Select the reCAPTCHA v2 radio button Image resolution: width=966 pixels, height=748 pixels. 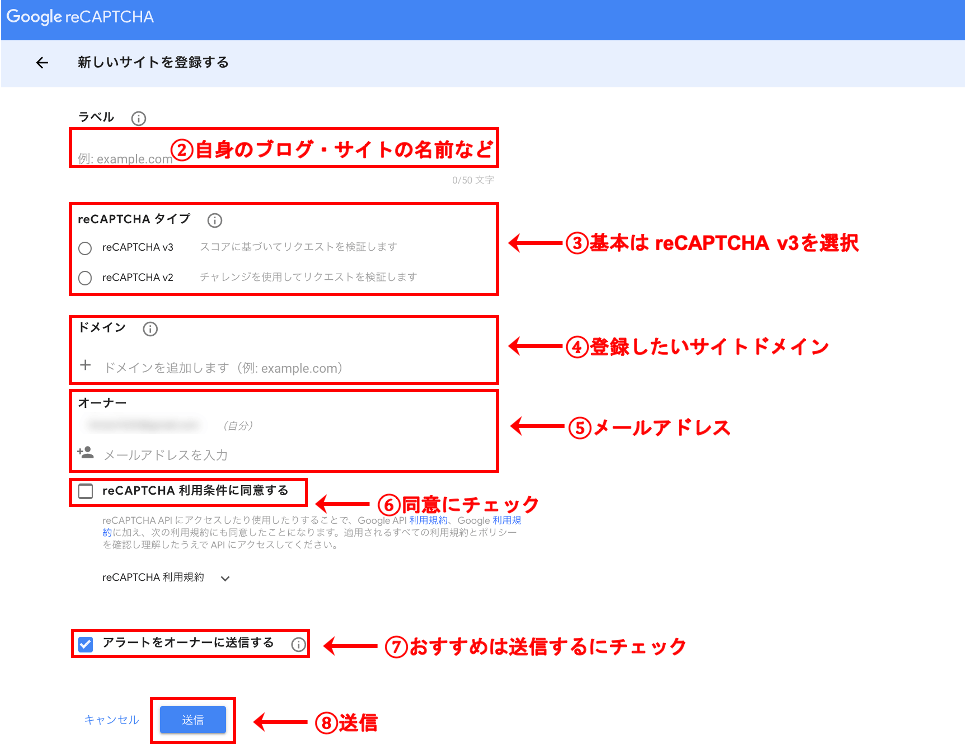click(85, 278)
